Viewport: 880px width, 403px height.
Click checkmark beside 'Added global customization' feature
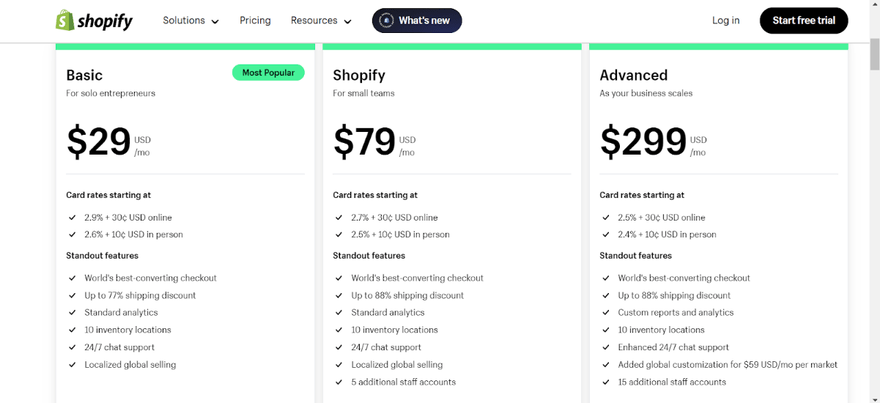coord(605,365)
